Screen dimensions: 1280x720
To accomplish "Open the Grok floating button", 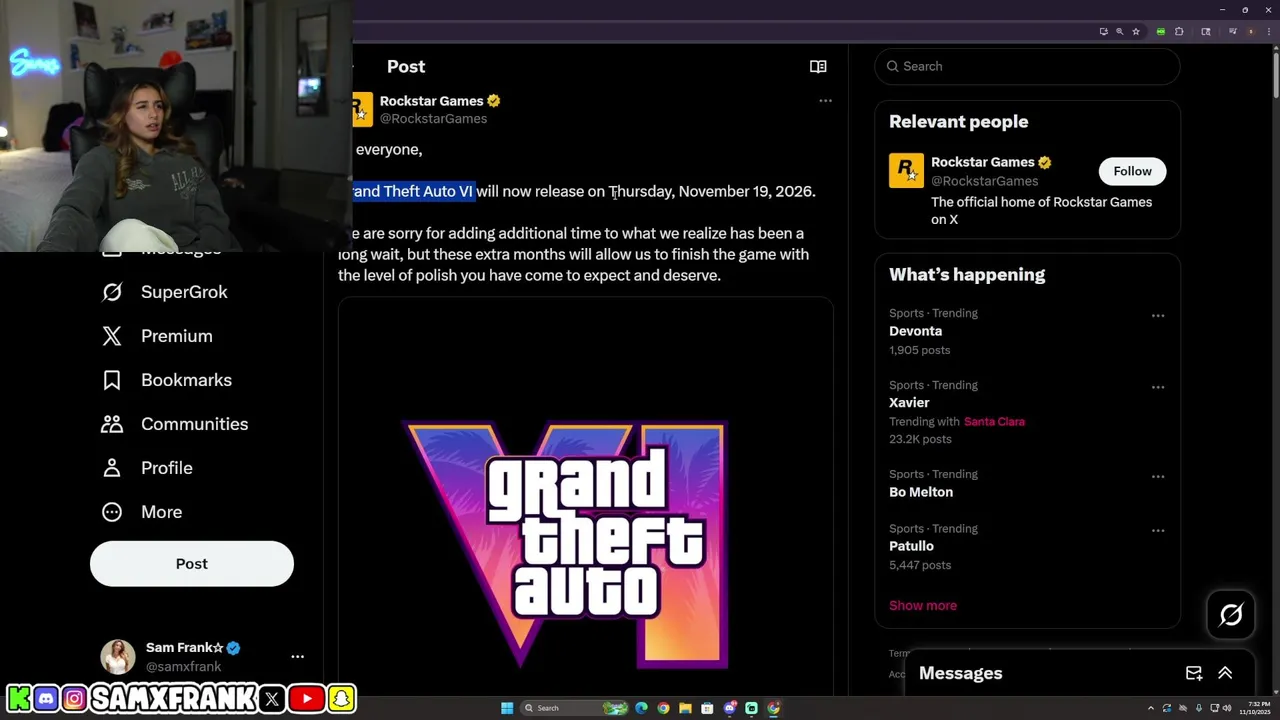I will [1231, 614].
